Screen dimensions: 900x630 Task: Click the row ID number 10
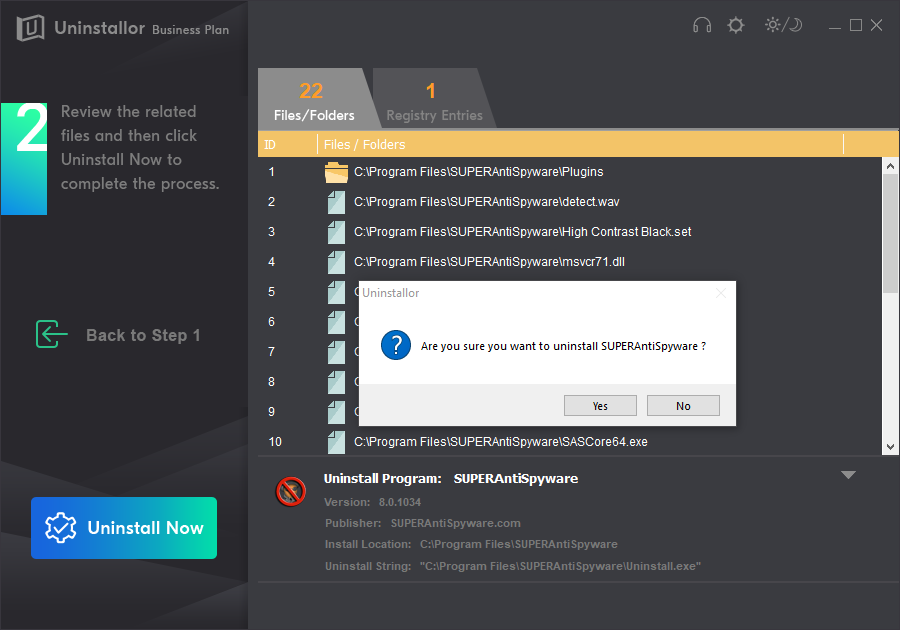point(275,442)
